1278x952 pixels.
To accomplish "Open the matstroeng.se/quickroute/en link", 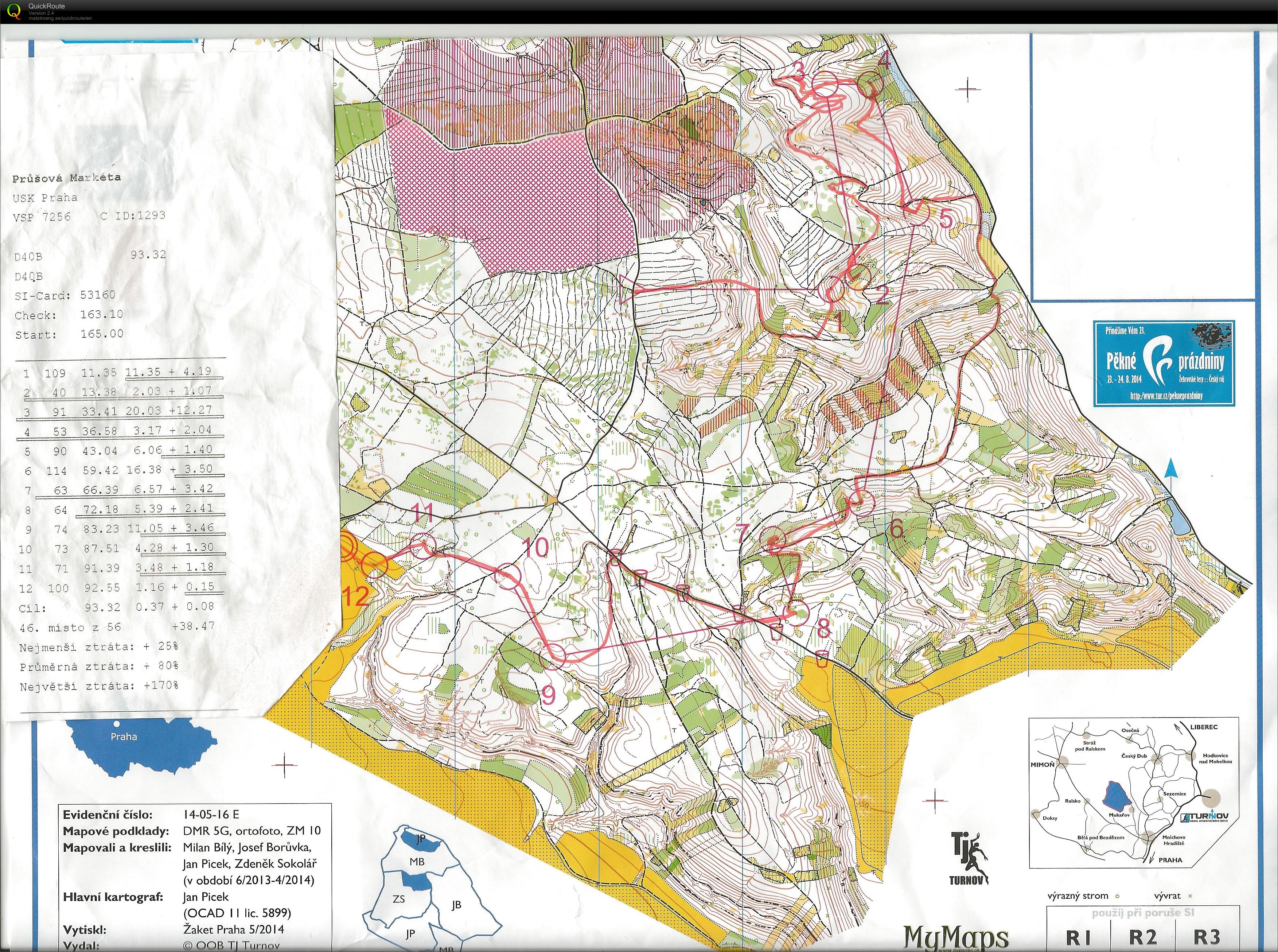I will click(60, 19).
